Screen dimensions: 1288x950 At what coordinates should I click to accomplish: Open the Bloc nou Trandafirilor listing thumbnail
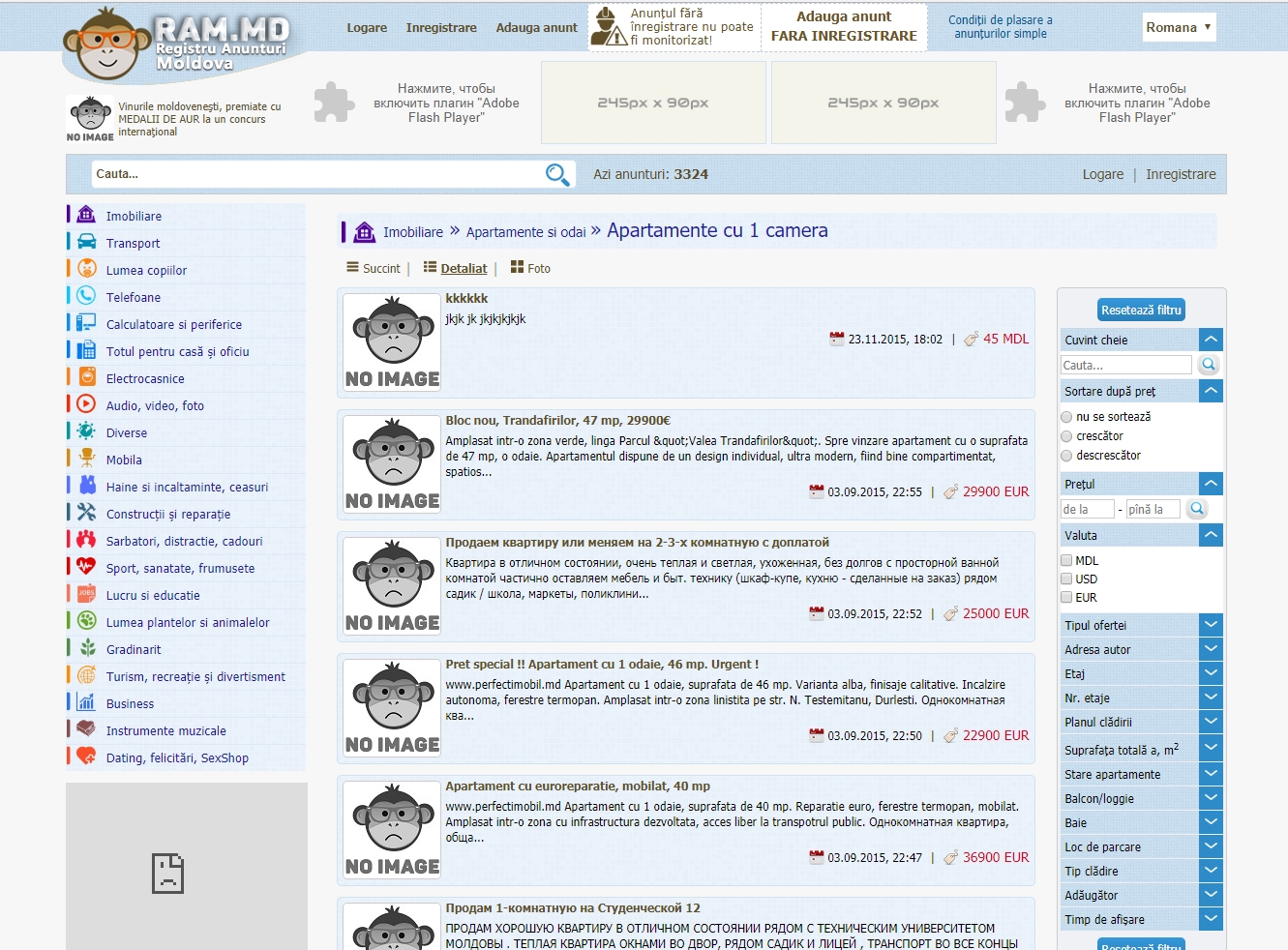tap(392, 464)
